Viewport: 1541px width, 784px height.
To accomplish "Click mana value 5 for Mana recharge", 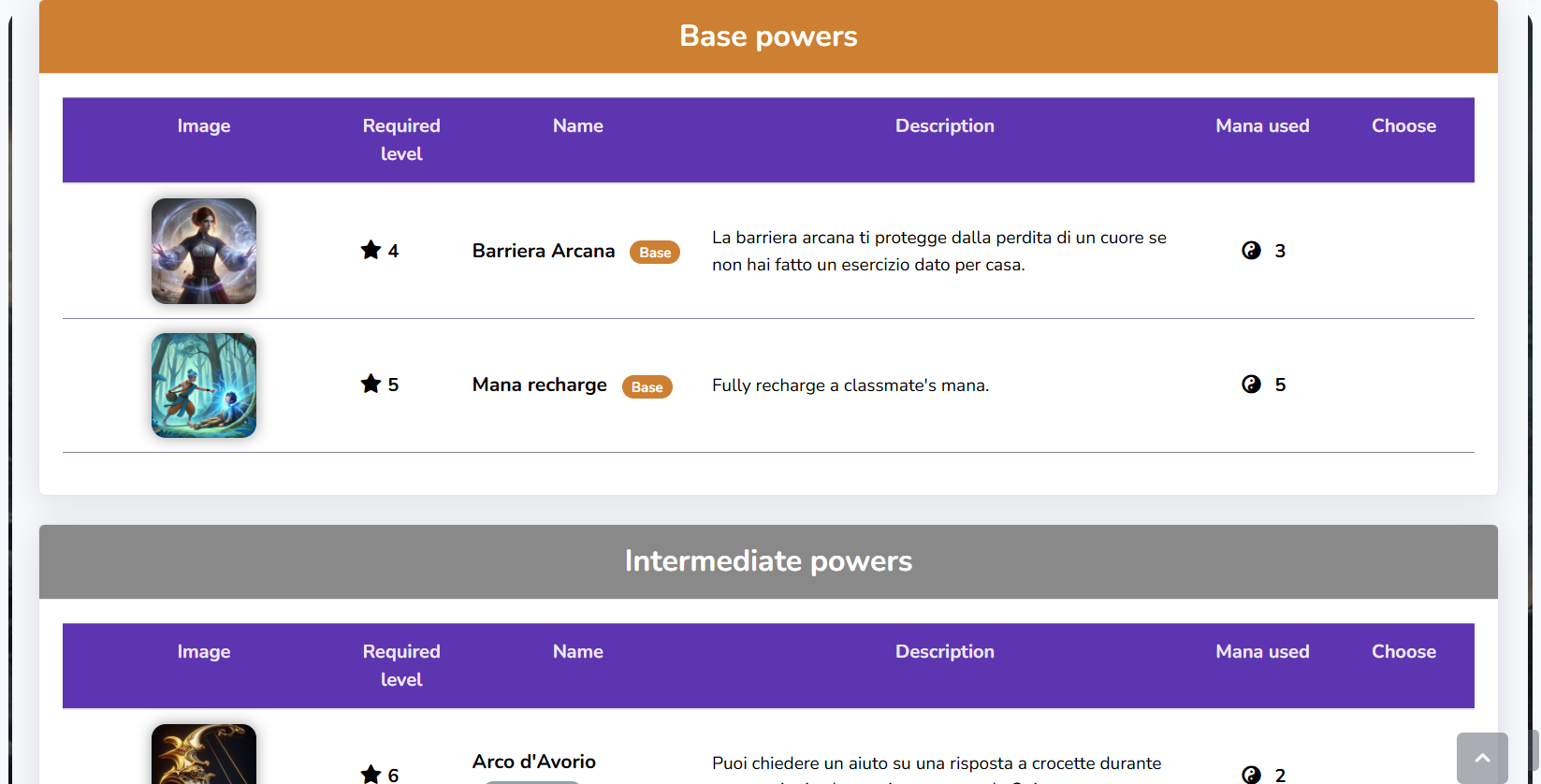I will (x=1280, y=385).
